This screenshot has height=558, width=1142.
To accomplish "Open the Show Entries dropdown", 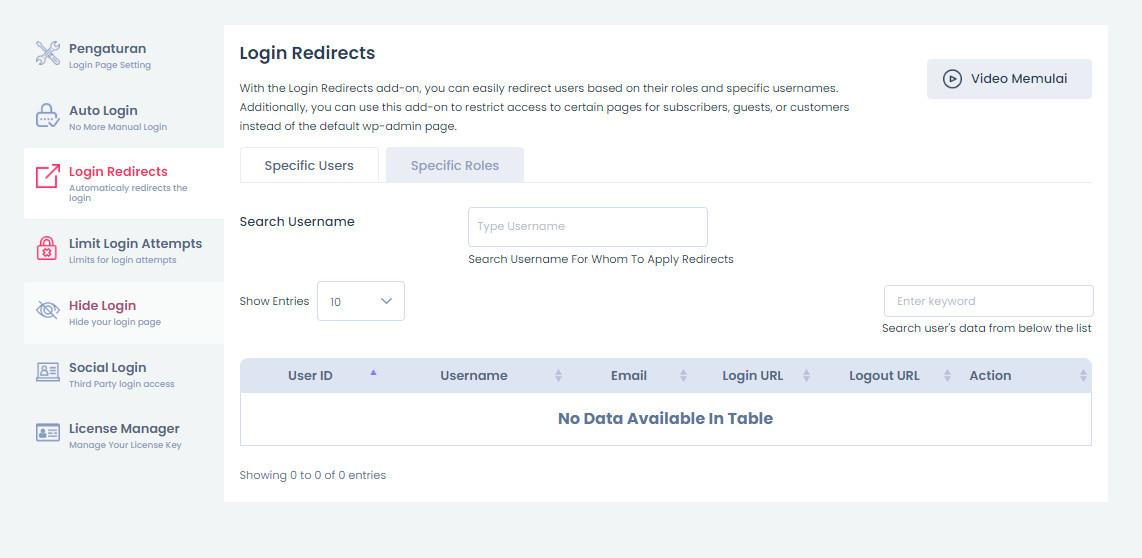I will point(361,301).
